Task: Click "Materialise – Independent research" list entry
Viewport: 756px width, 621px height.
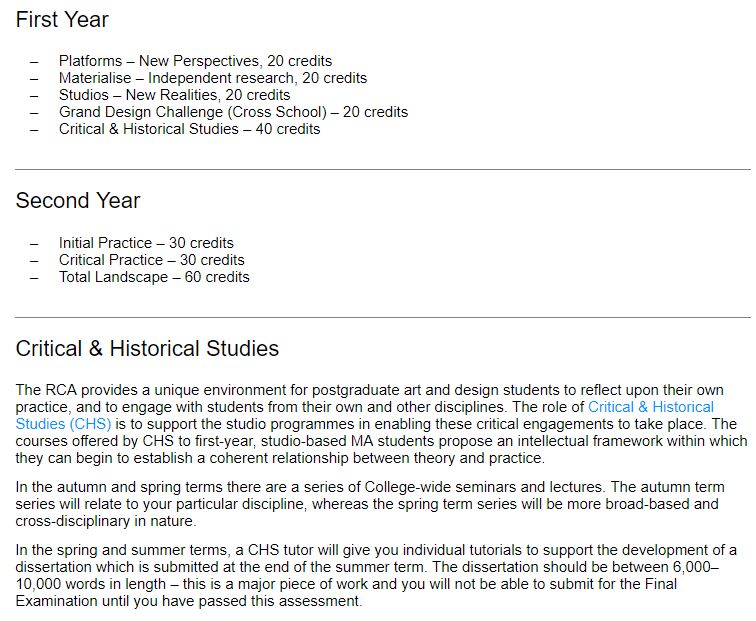Action: (x=212, y=78)
